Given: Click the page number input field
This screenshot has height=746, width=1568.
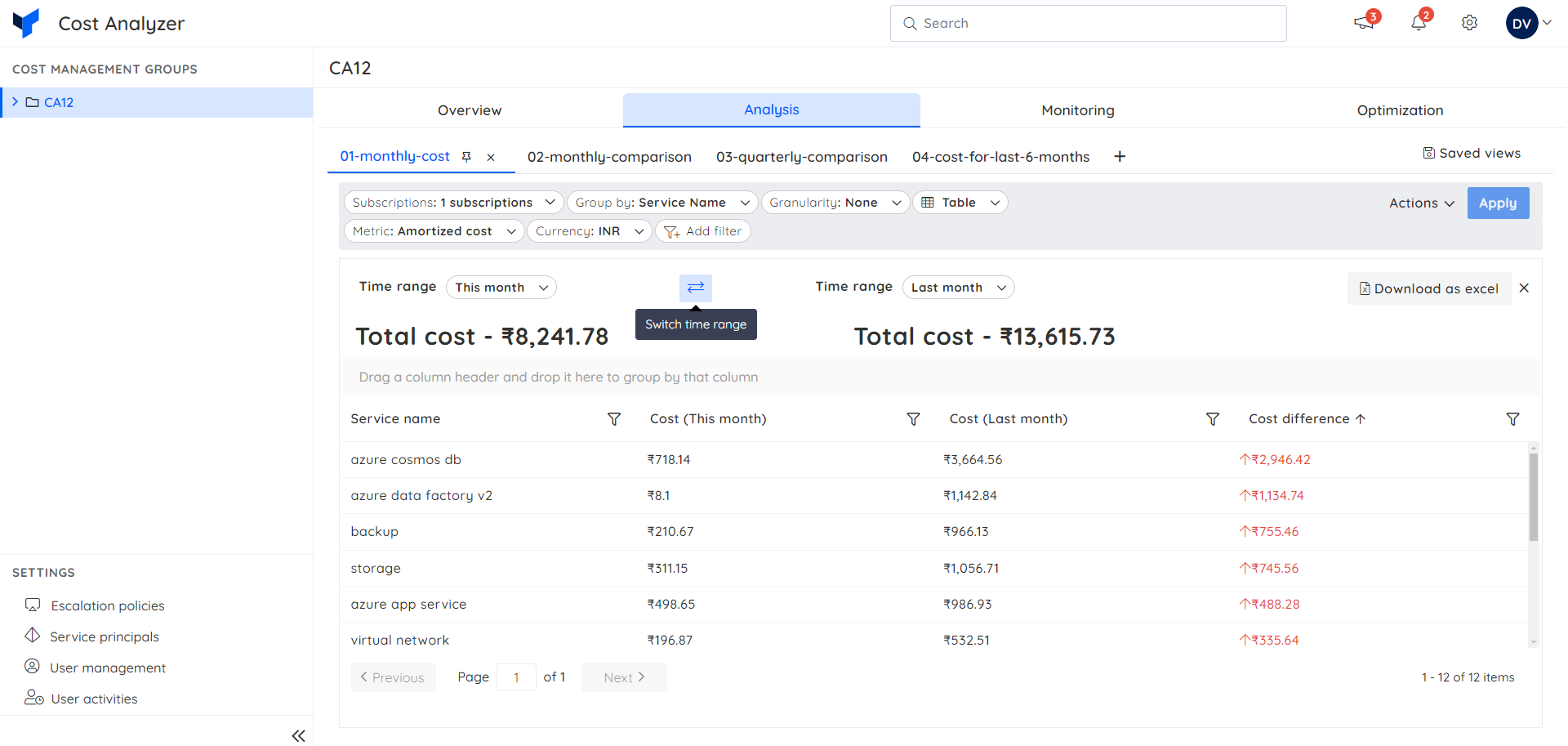Looking at the screenshot, I should (516, 677).
